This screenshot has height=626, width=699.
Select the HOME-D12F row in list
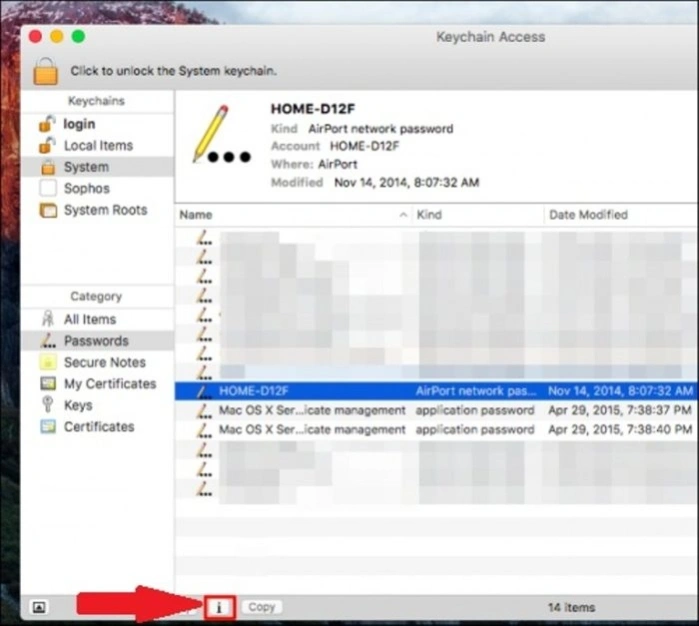point(437,391)
